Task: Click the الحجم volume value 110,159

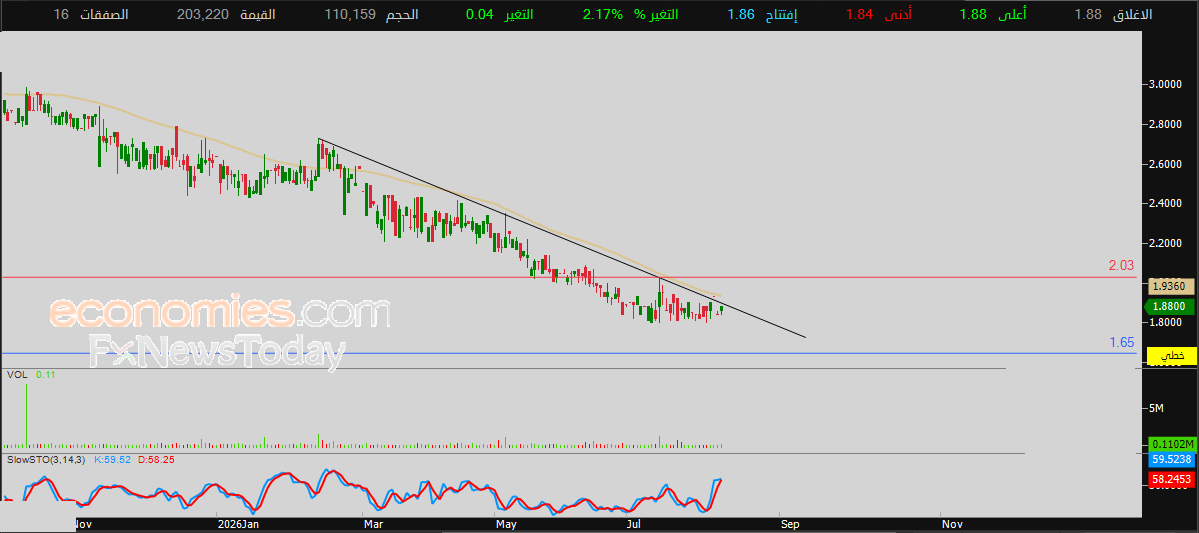Action: click(351, 15)
